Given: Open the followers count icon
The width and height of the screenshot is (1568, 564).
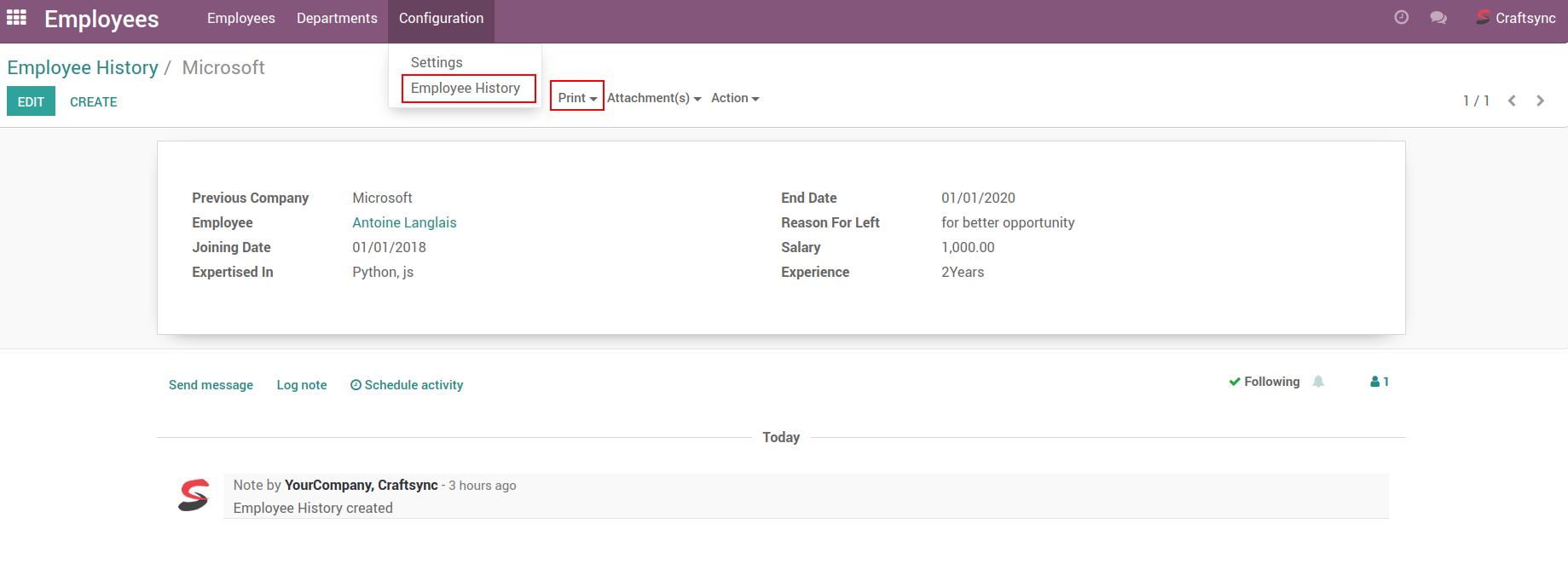Looking at the screenshot, I should (x=1379, y=382).
